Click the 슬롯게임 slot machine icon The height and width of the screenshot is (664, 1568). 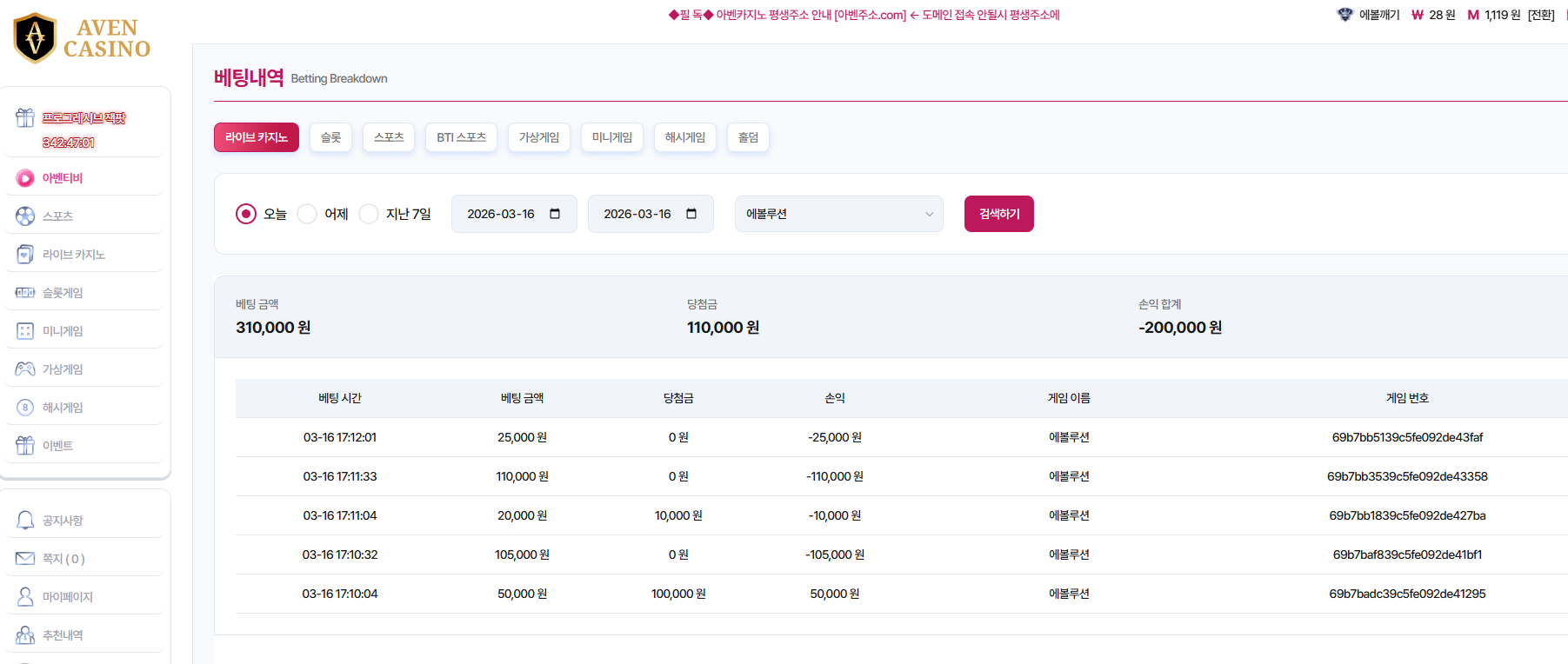[25, 293]
